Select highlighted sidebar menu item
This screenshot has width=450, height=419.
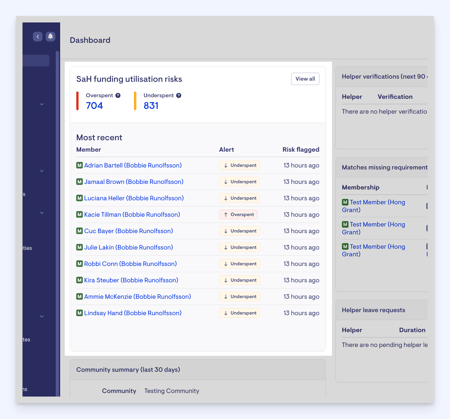point(36,61)
